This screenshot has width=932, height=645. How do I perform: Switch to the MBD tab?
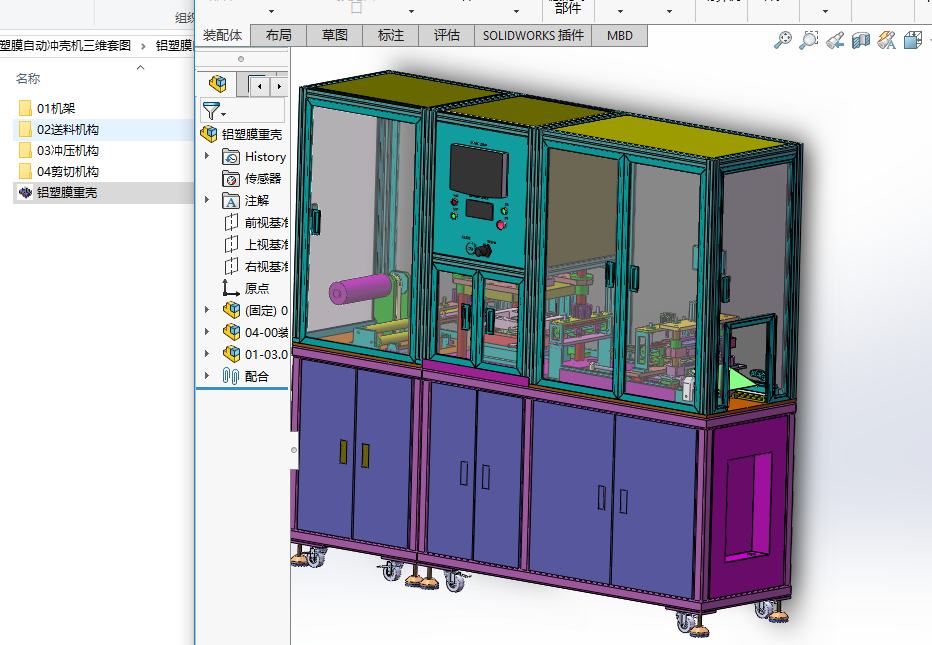[x=619, y=35]
